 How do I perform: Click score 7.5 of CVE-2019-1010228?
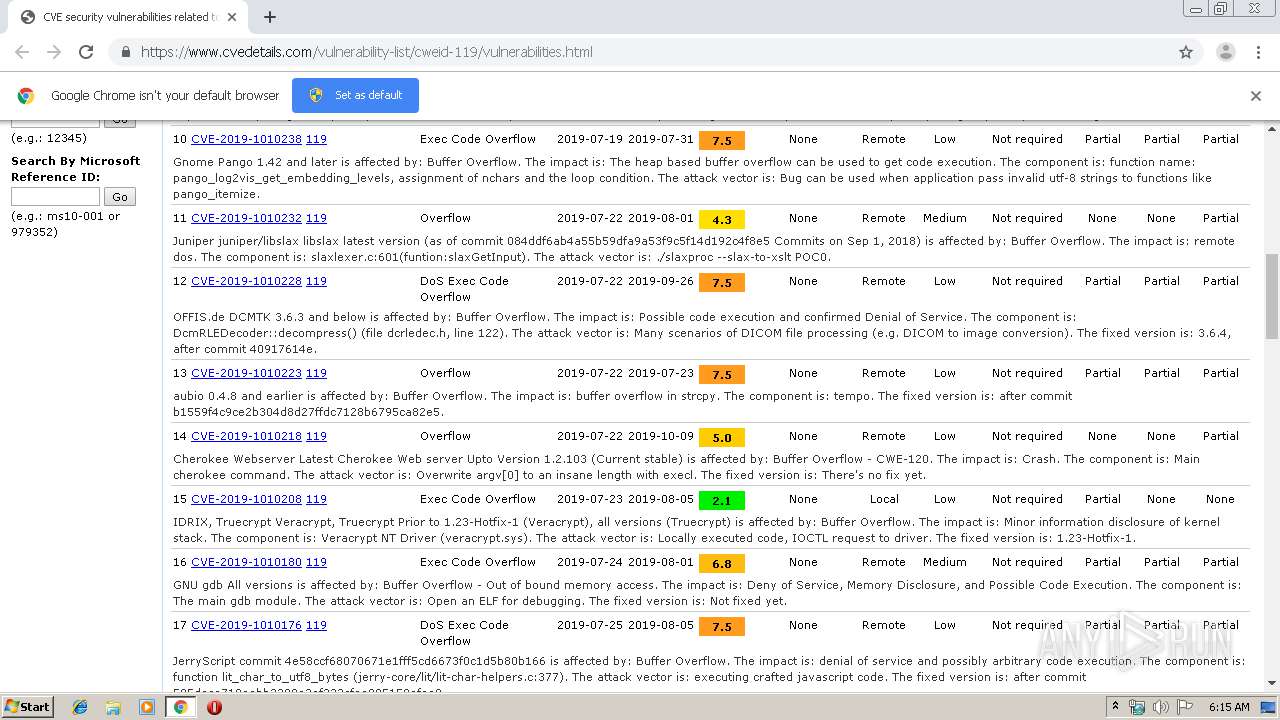click(722, 282)
